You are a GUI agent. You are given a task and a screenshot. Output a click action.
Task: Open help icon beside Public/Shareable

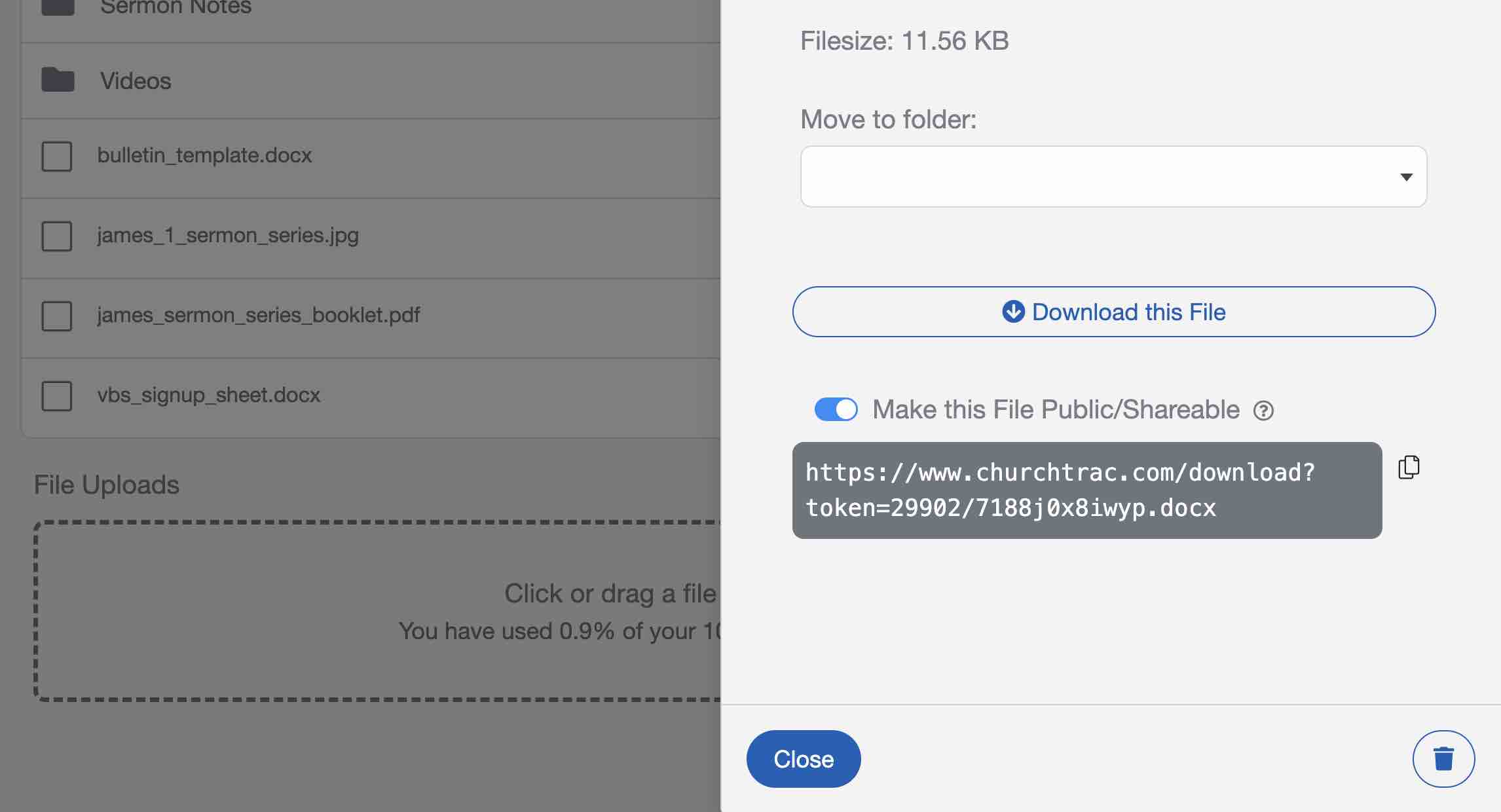(x=1263, y=411)
